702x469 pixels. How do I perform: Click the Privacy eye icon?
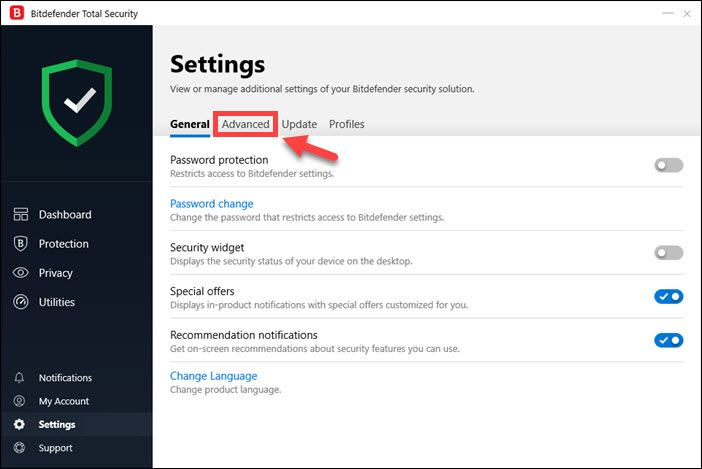(x=20, y=273)
